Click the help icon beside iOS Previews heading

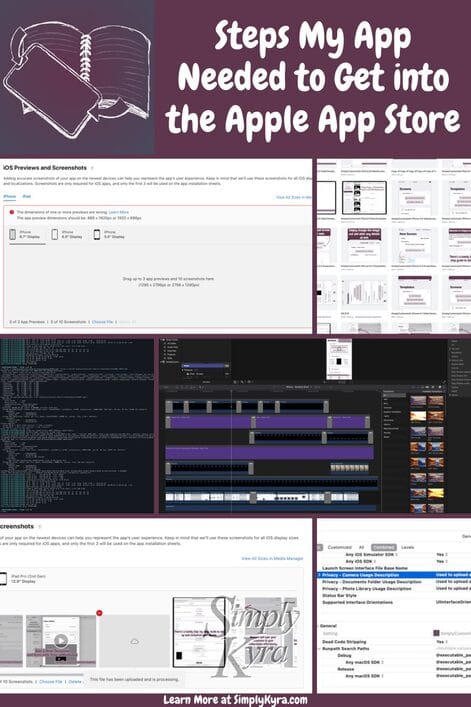tap(92, 168)
